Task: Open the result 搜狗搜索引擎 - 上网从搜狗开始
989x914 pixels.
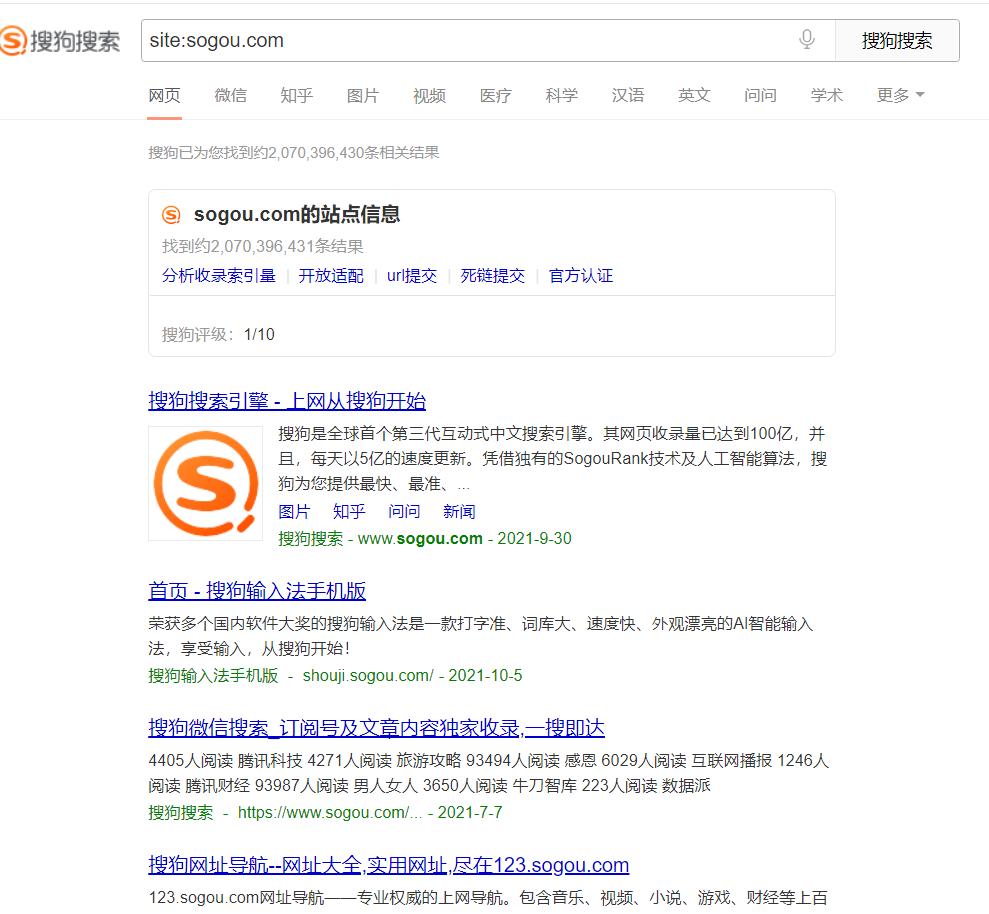Action: tap(287, 400)
